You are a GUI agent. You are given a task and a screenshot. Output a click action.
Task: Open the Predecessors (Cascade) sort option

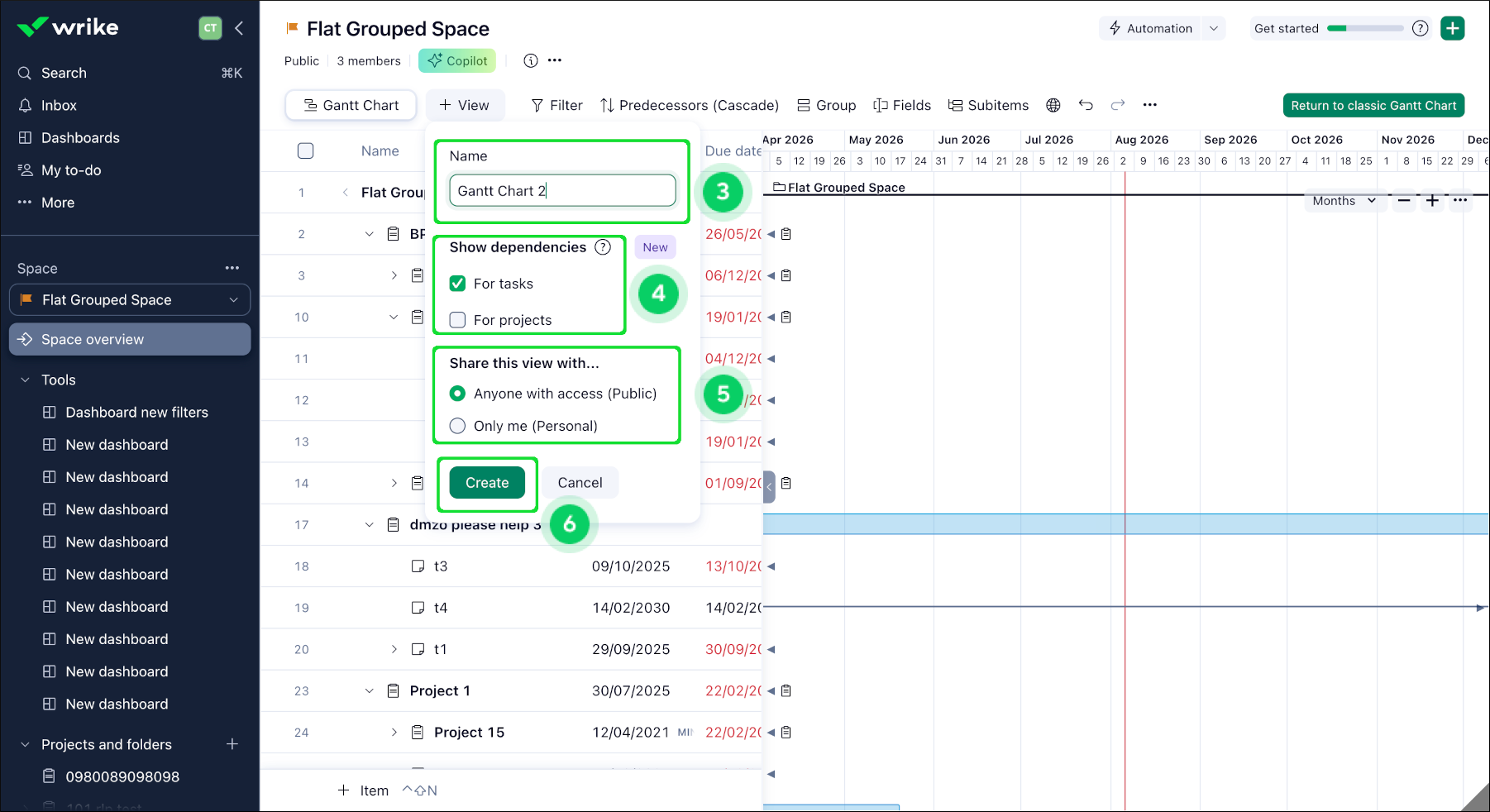tap(690, 105)
